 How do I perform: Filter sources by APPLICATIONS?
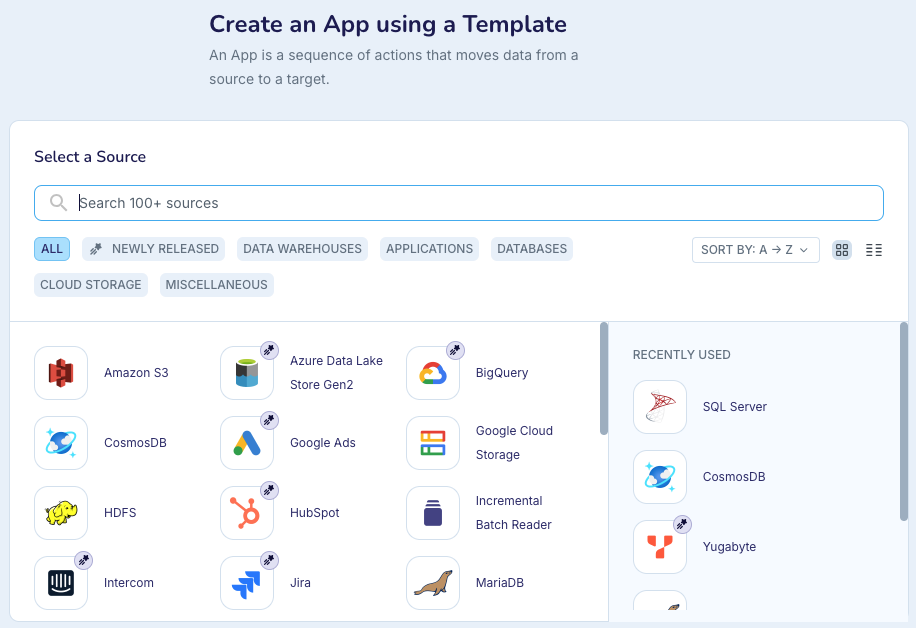[429, 248]
